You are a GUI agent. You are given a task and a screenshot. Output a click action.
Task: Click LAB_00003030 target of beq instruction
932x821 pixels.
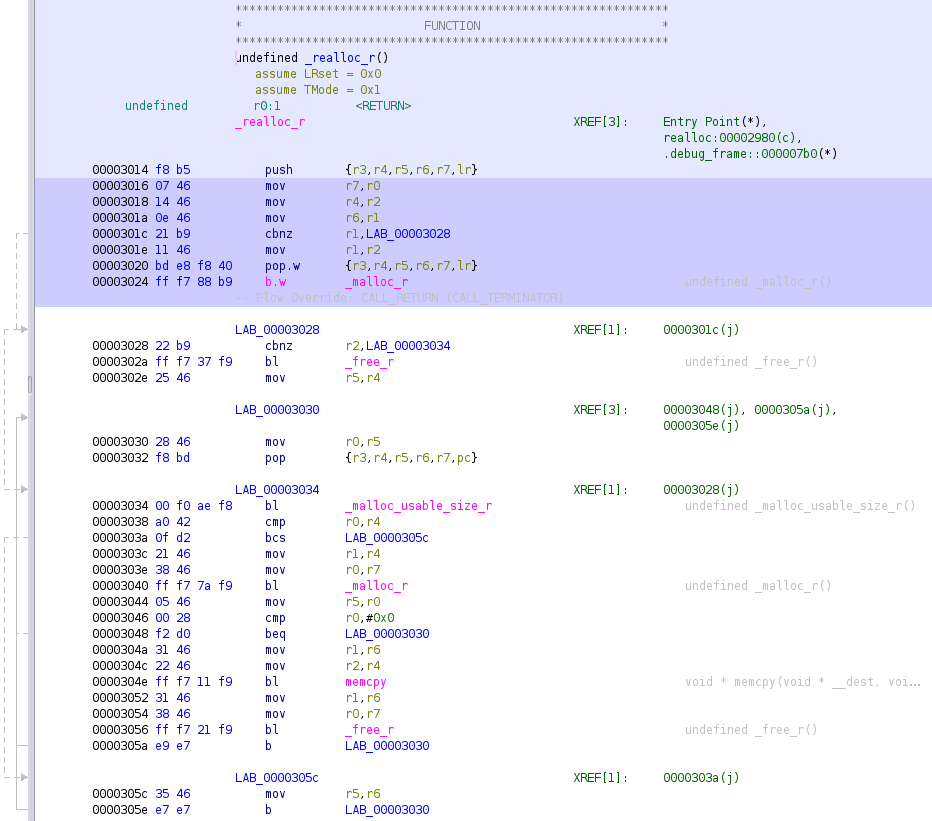(x=387, y=634)
